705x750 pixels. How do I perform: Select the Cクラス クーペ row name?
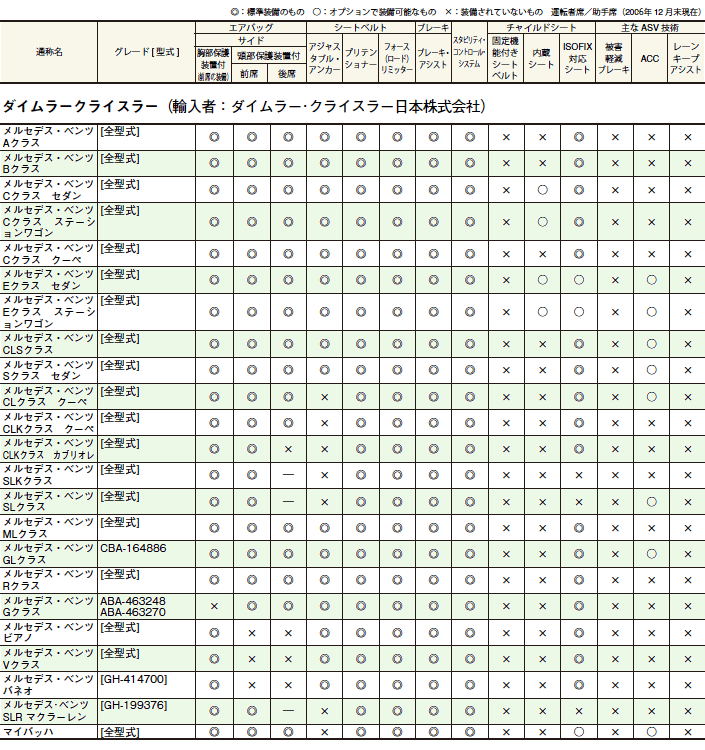point(48,254)
